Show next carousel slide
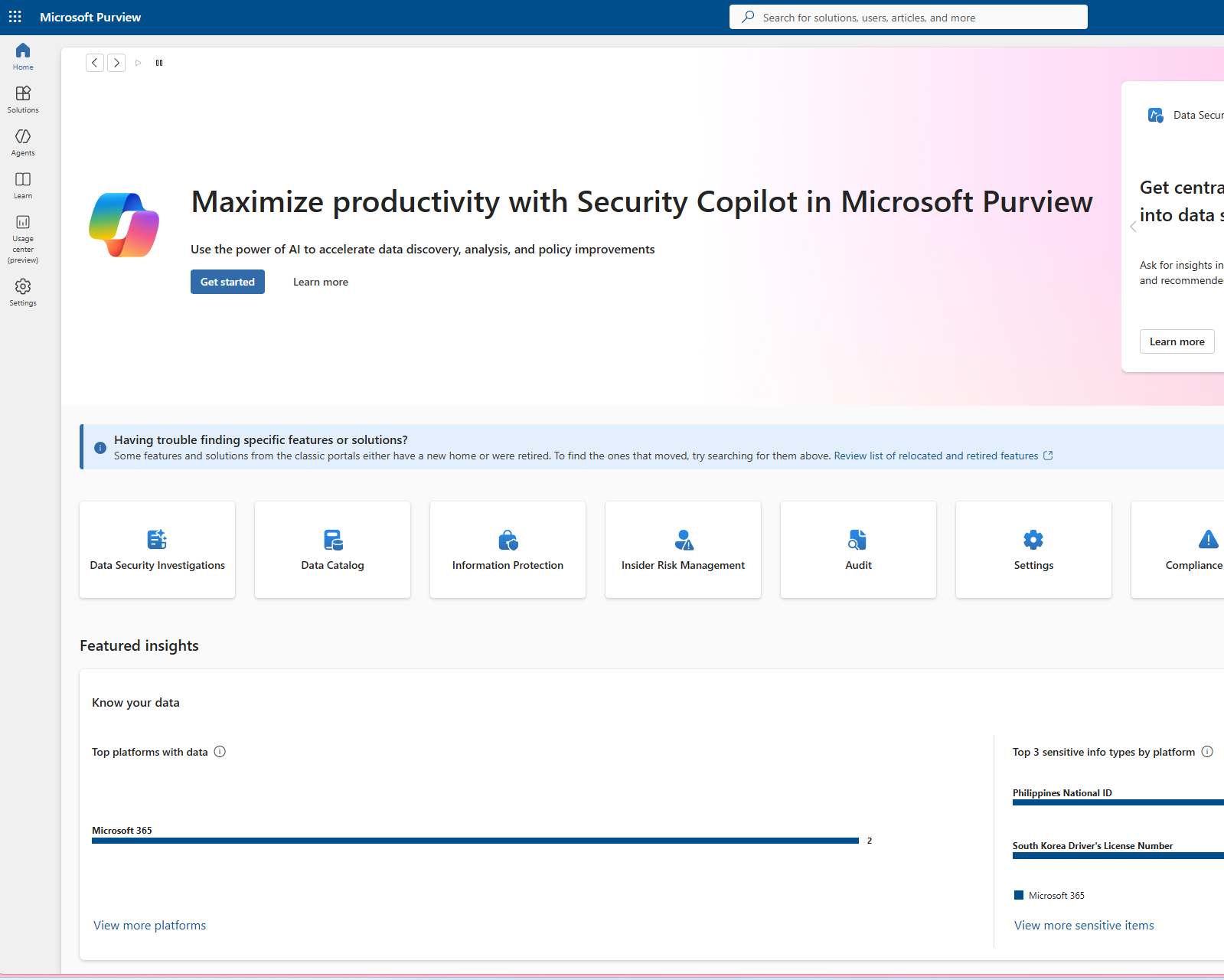 point(116,63)
